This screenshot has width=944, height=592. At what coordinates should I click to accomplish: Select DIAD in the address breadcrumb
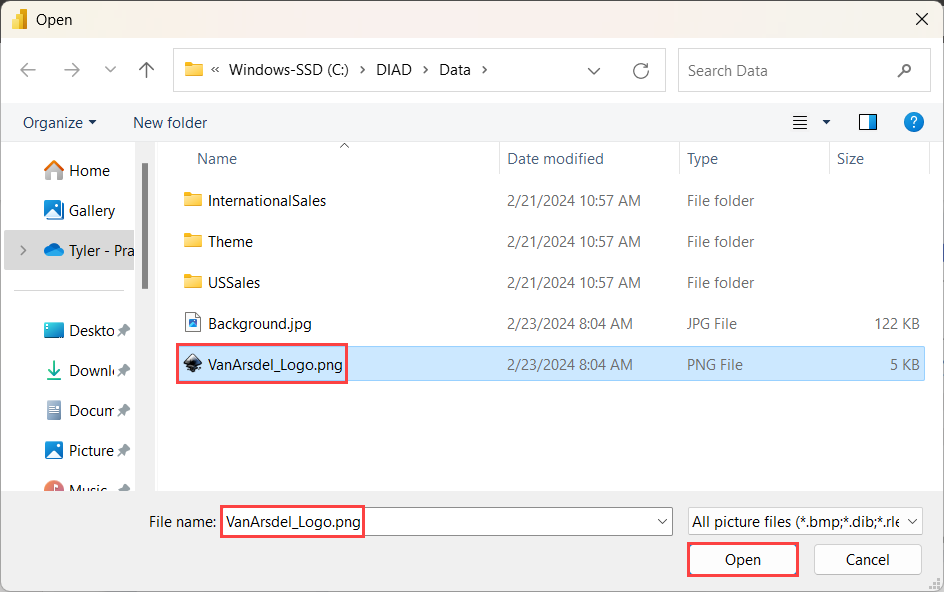(x=394, y=70)
